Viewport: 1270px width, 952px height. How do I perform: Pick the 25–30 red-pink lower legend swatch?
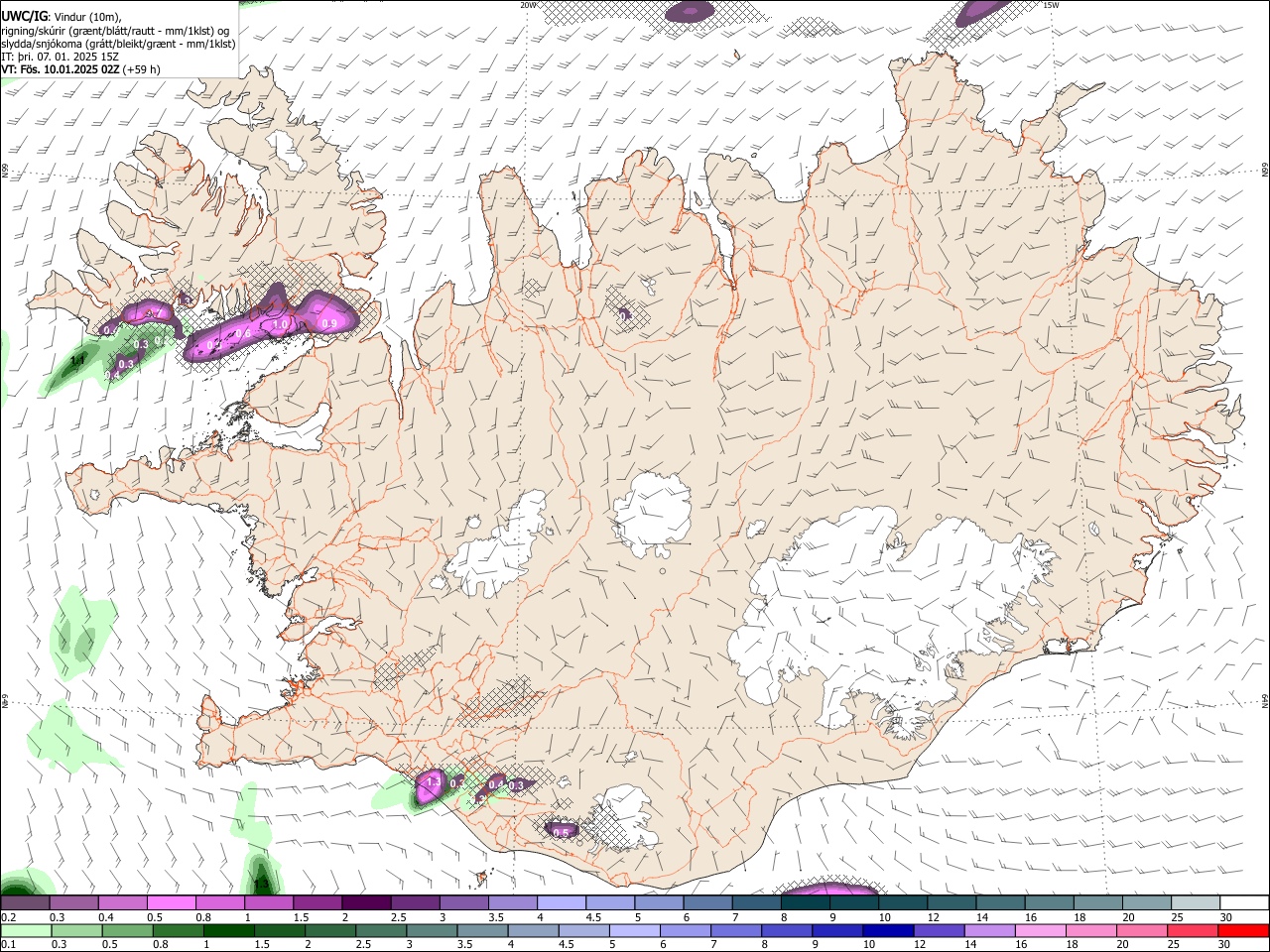point(1194,931)
